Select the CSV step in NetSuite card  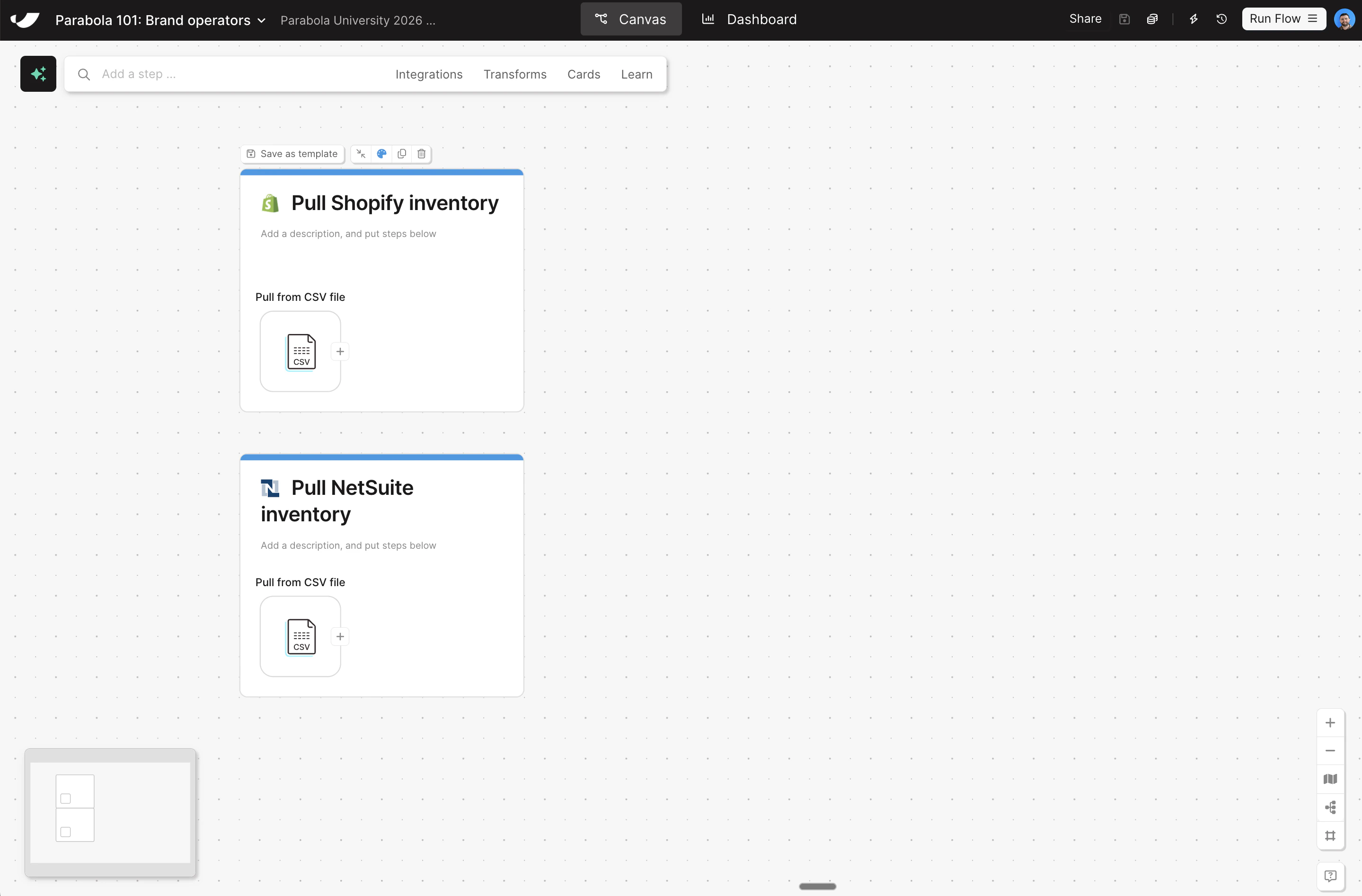pos(301,636)
